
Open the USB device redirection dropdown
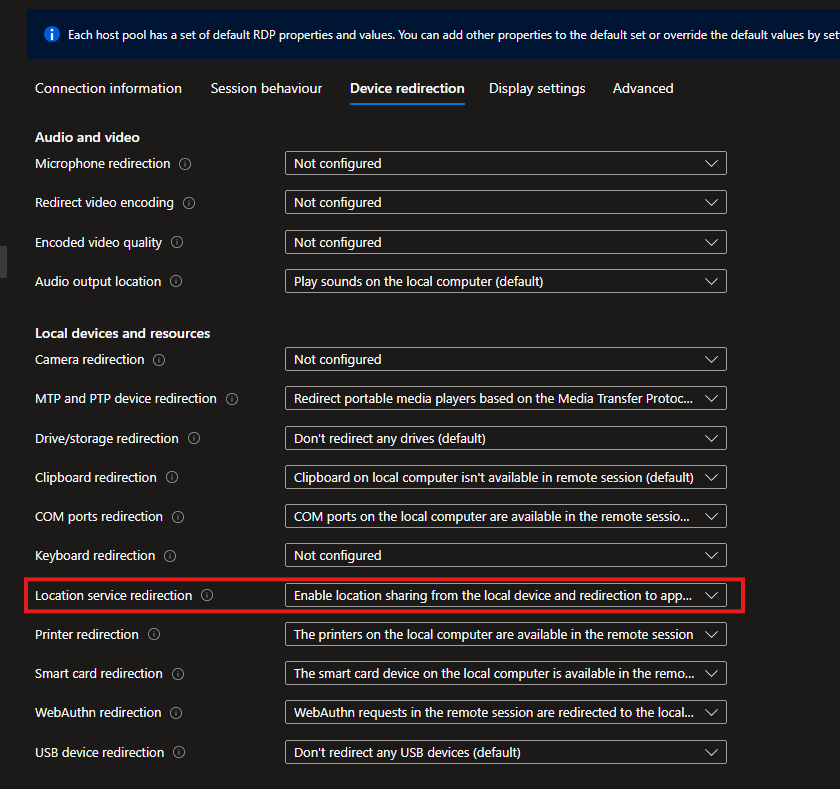coord(505,752)
